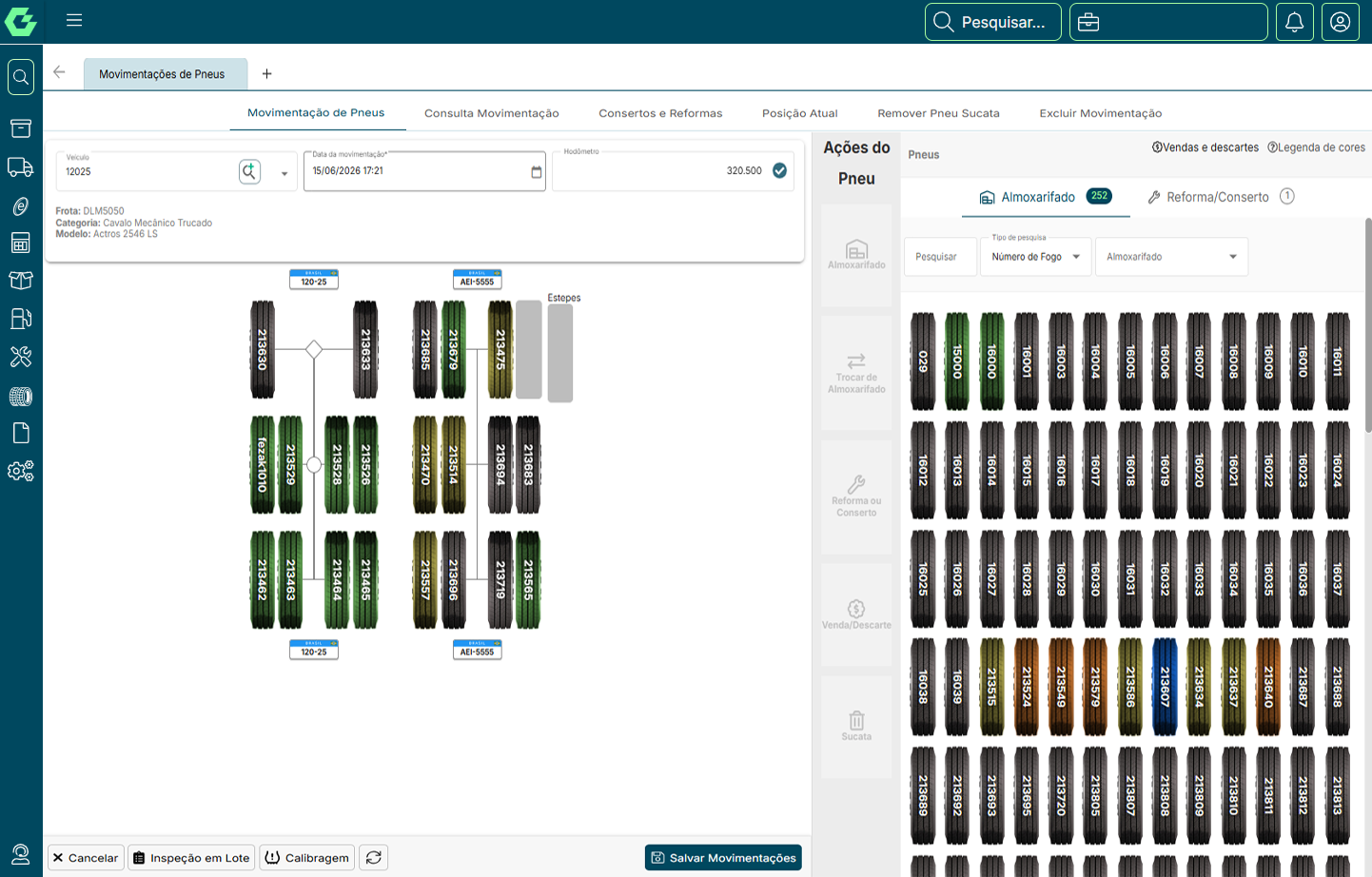Viewport: 1372px width, 877px height.
Task: Open the archive box sidebar icon
Action: click(x=21, y=128)
